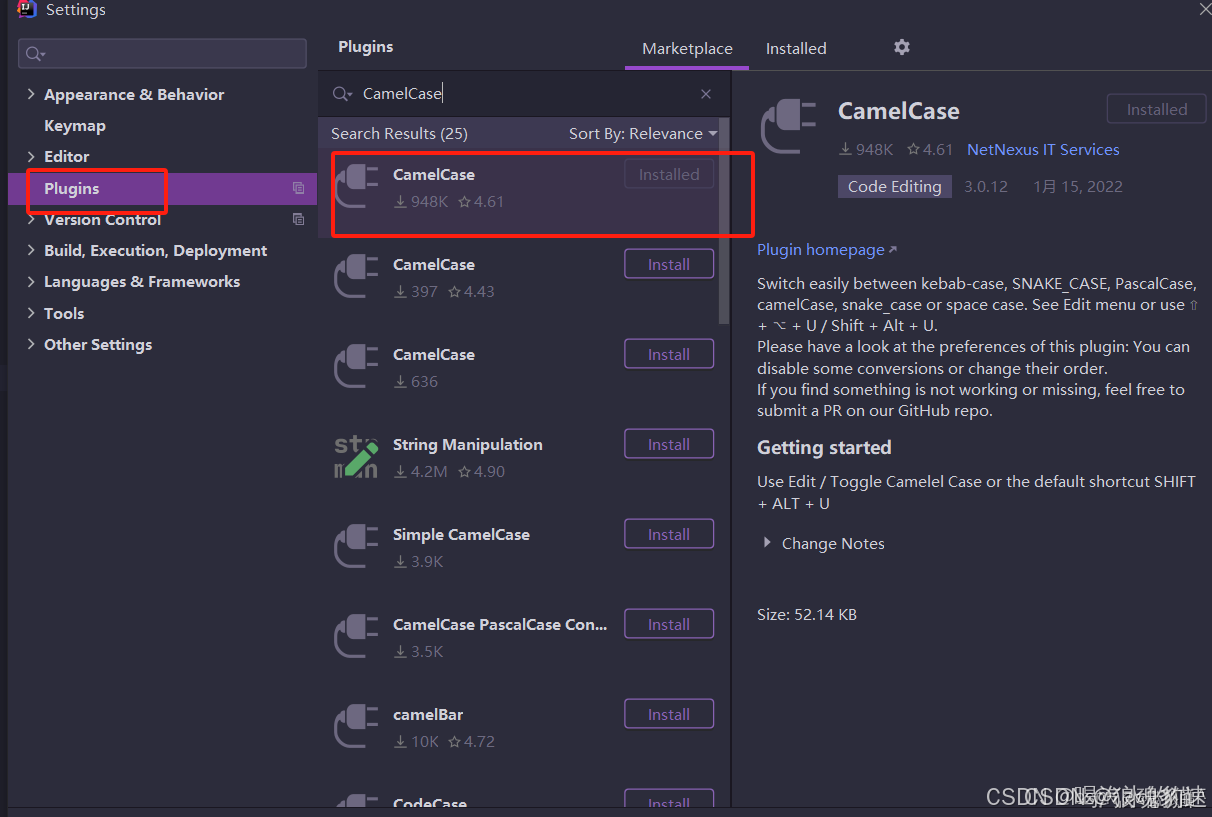1212x817 pixels.
Task: Click the version 3.0.12 text
Action: [986, 186]
